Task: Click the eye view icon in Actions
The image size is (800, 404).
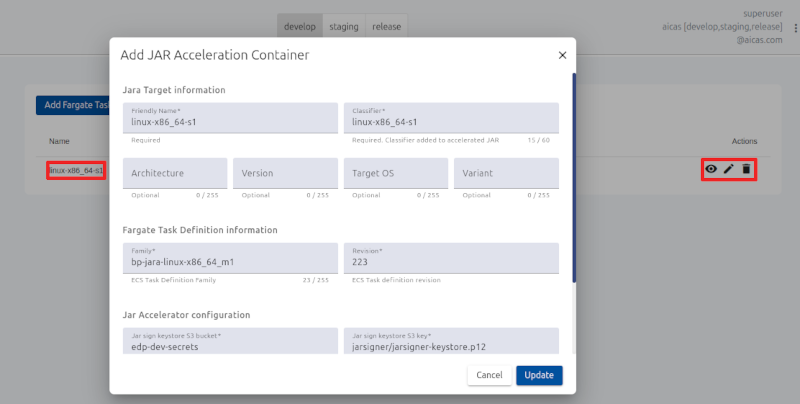Action: pyautogui.click(x=711, y=170)
